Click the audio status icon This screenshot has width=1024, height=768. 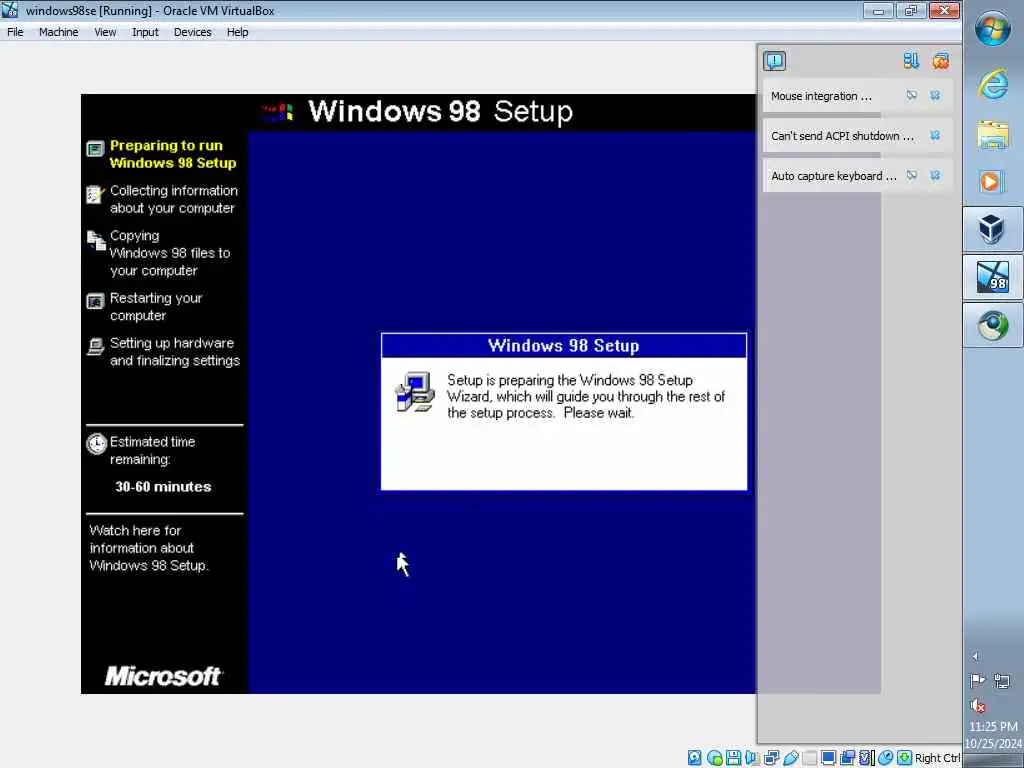pos(752,758)
